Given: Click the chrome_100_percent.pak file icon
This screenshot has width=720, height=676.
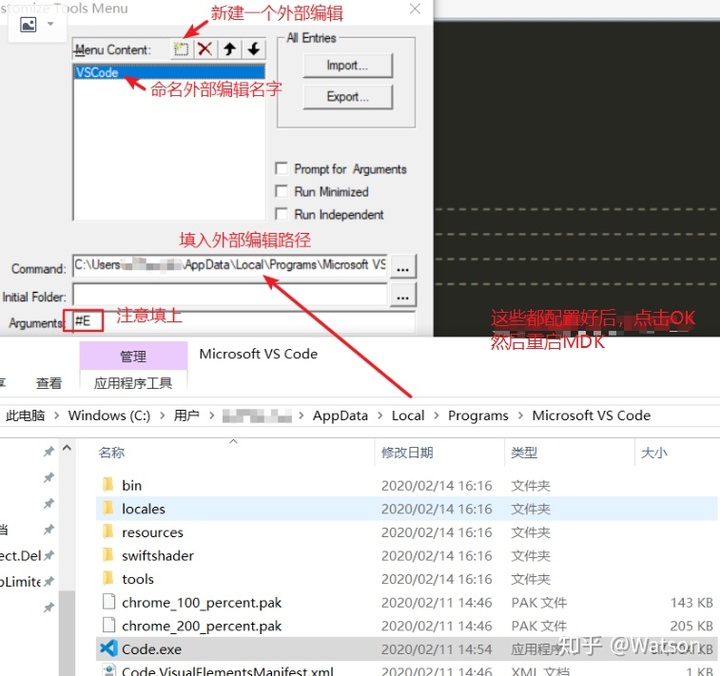Looking at the screenshot, I should pos(109,601).
